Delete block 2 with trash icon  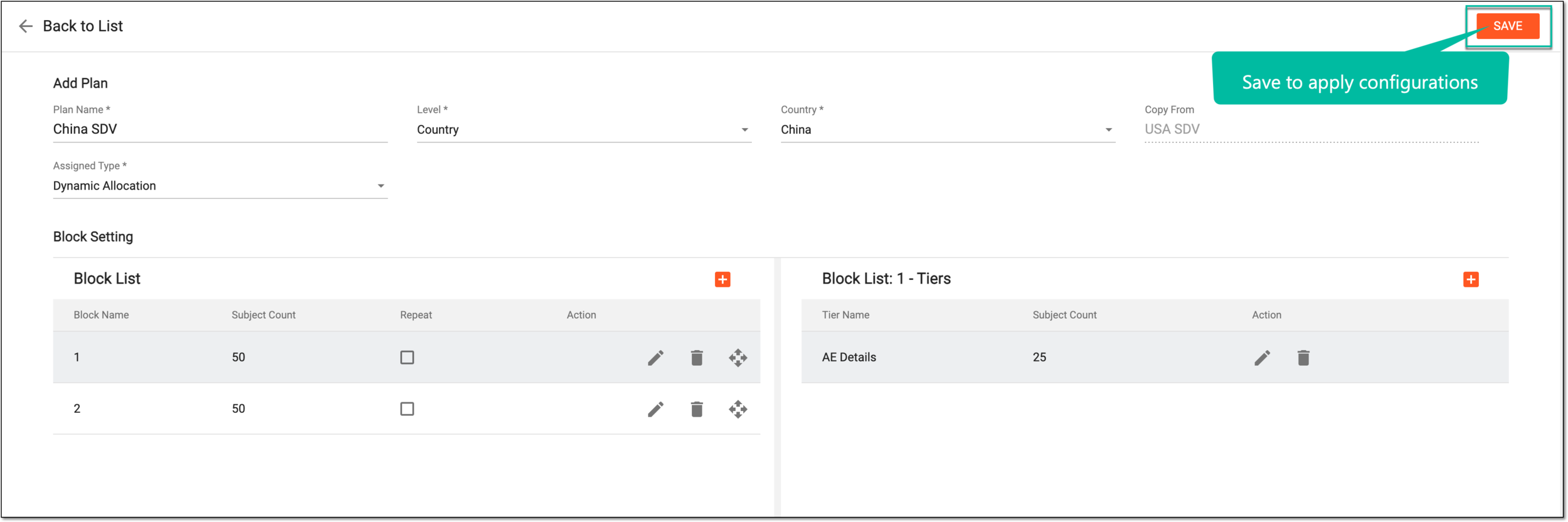point(697,409)
